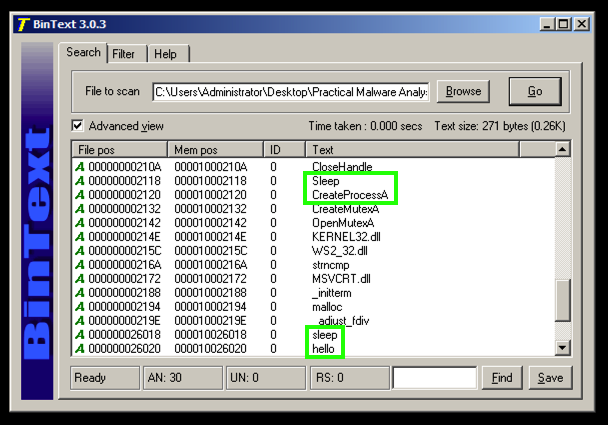Click the Browse button
The image size is (608, 425).
coord(463,91)
